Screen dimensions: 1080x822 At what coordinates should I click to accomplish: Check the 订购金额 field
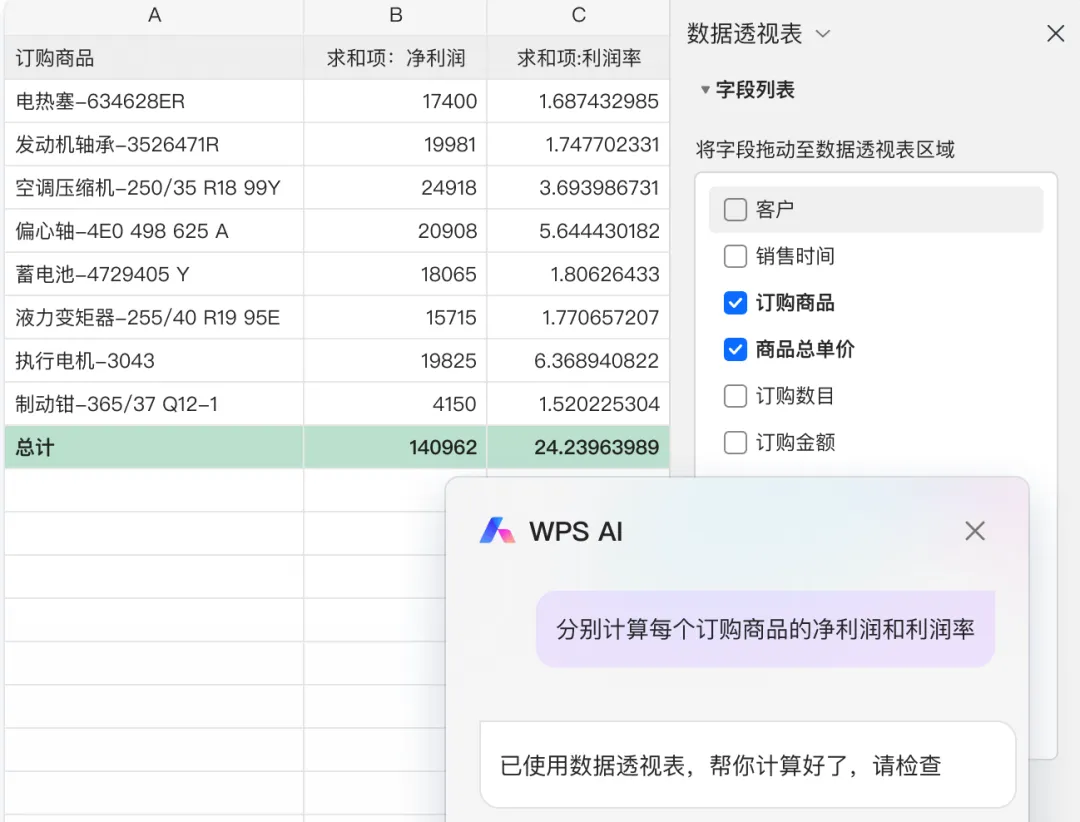[735, 442]
